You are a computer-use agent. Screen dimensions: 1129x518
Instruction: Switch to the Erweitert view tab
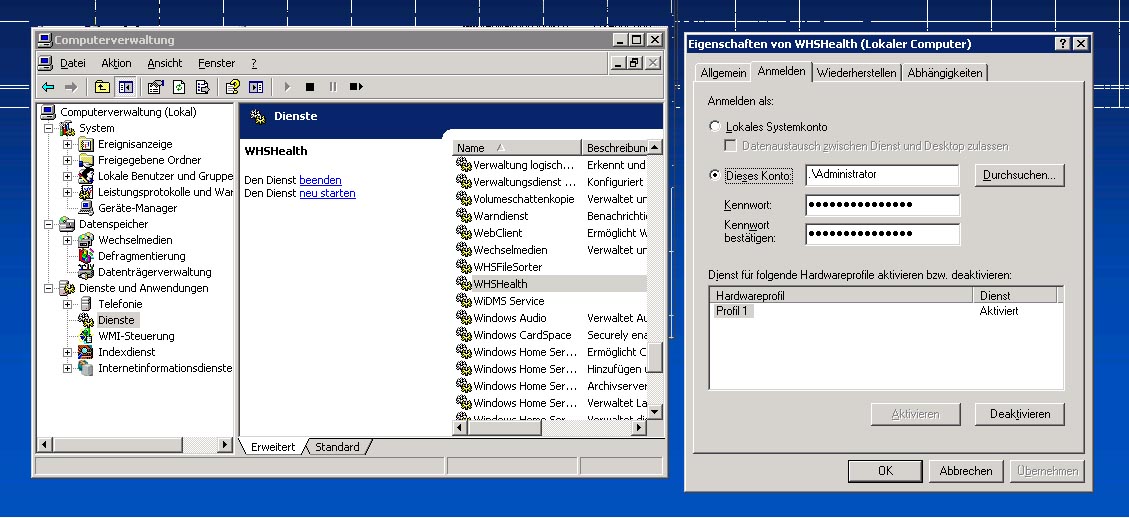273,447
